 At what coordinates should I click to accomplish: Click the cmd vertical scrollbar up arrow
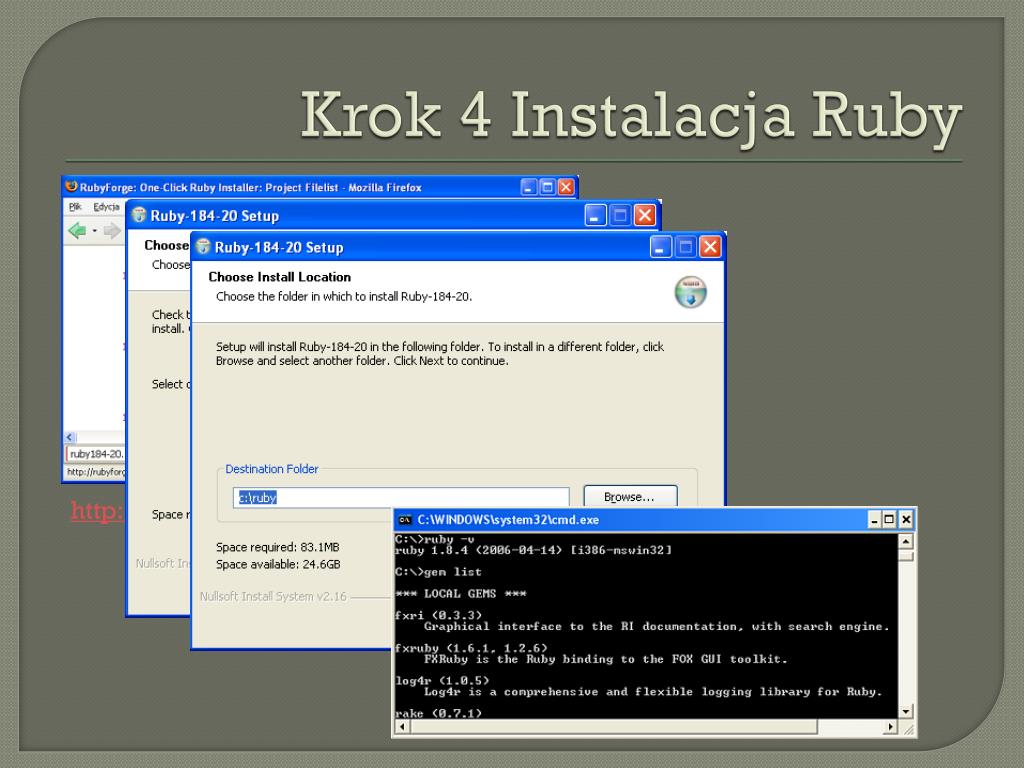click(x=906, y=541)
